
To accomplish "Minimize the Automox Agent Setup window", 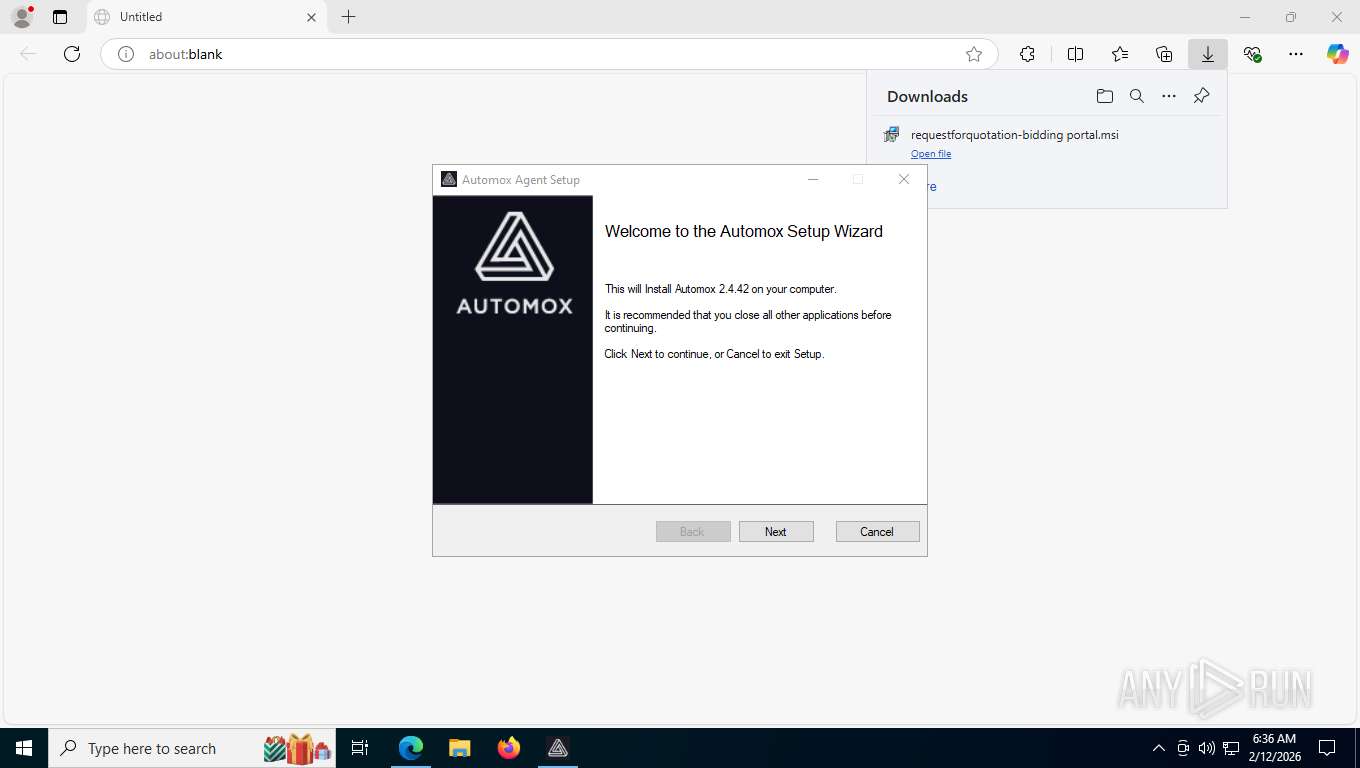I will pos(813,179).
